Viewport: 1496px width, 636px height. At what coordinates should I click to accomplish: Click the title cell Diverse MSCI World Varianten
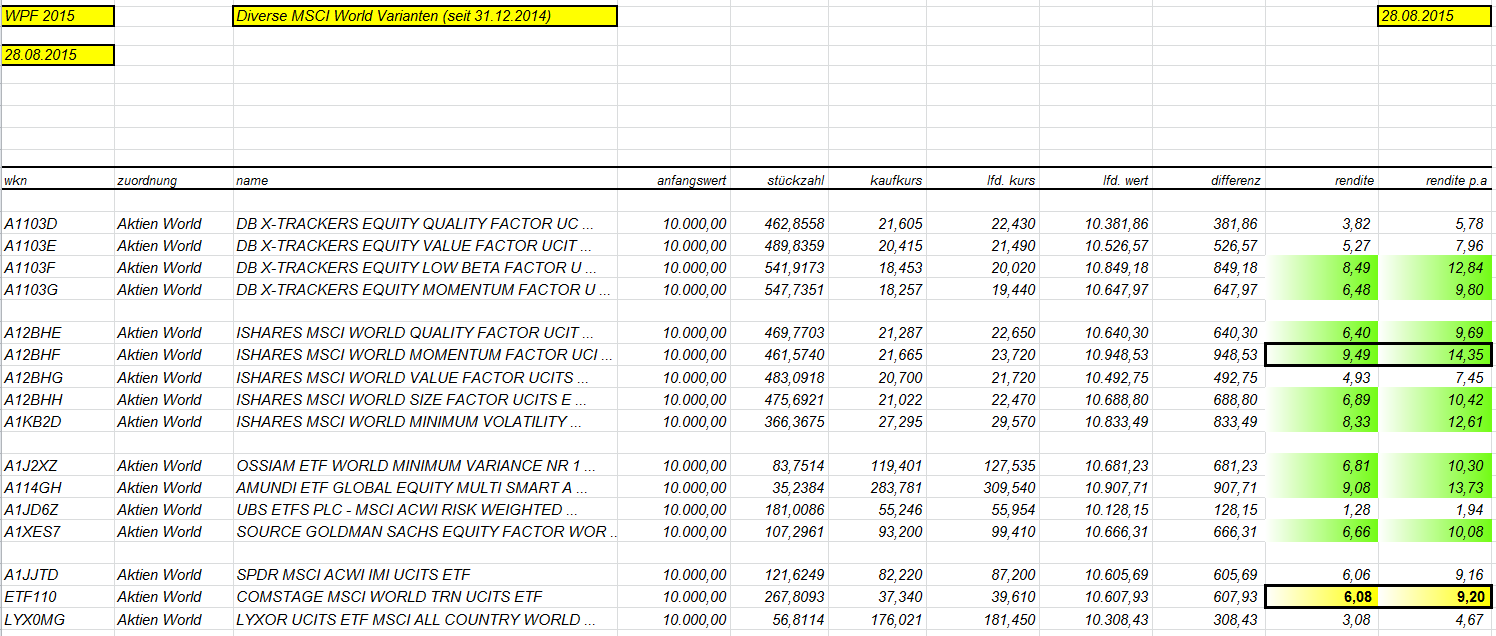[425, 16]
